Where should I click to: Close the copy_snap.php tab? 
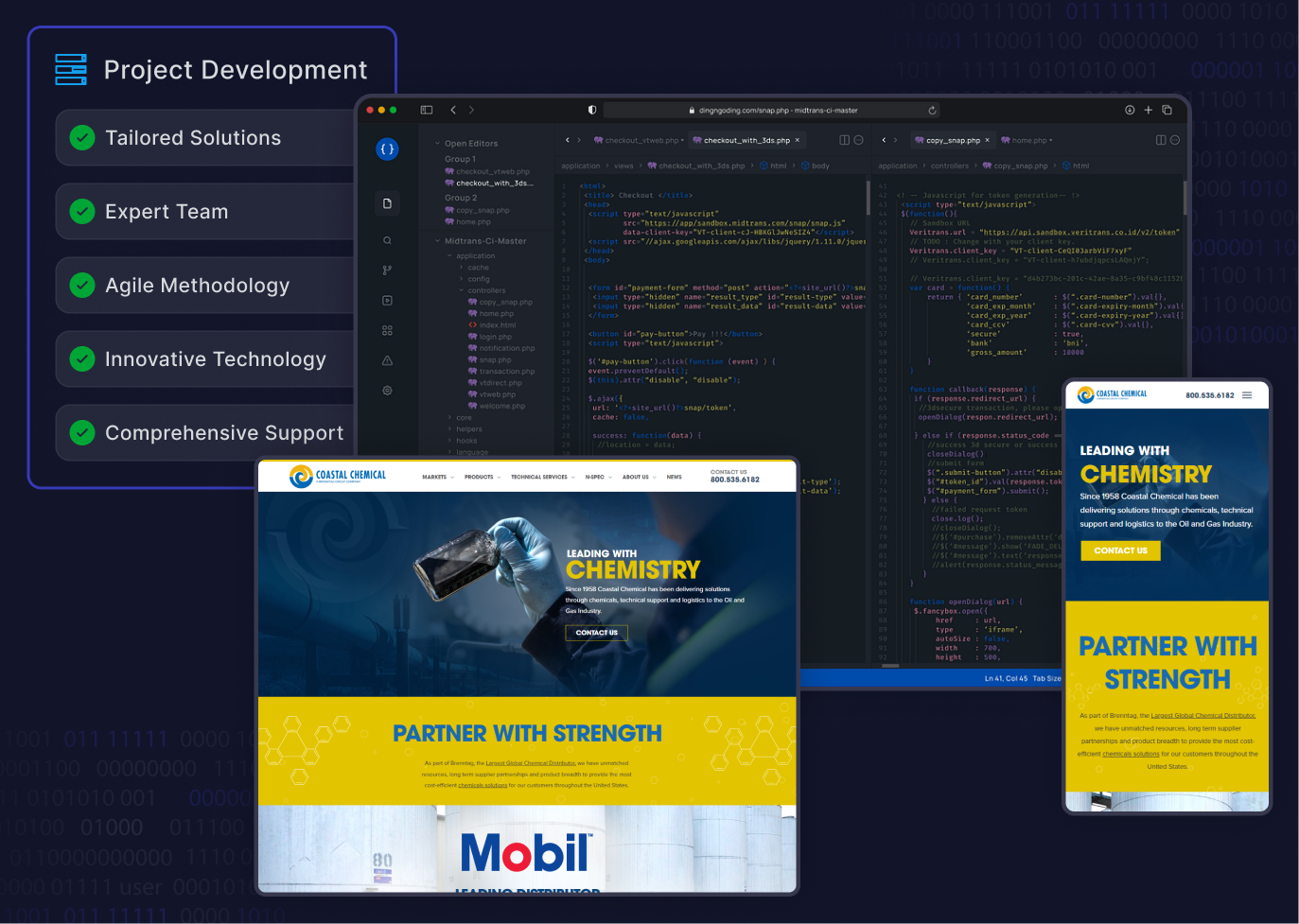click(987, 140)
